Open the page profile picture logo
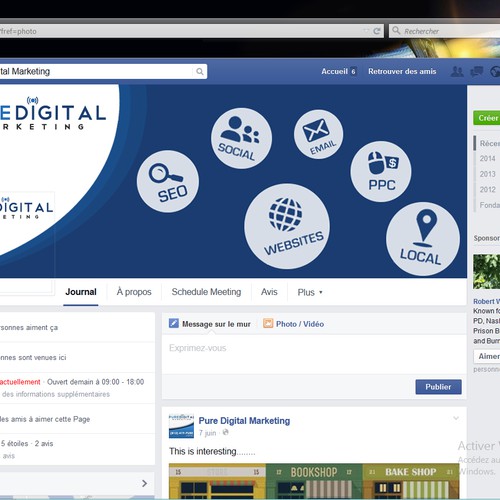Image resolution: width=500 pixels, height=500 pixels. (26, 243)
